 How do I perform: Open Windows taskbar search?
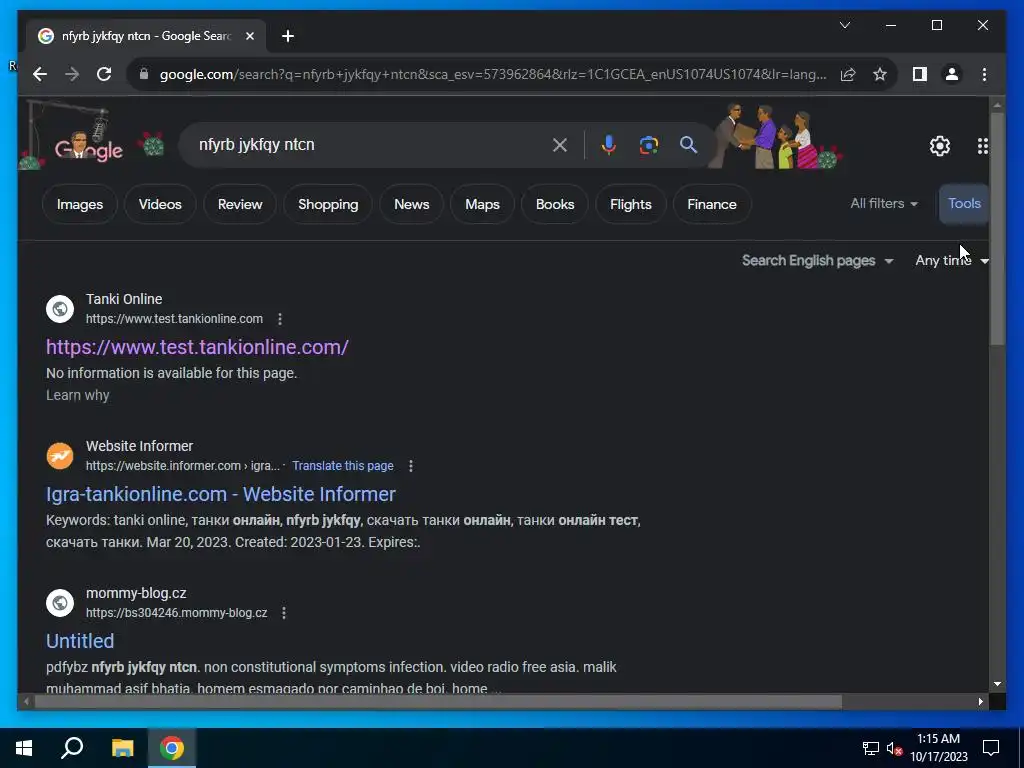[x=72, y=748]
